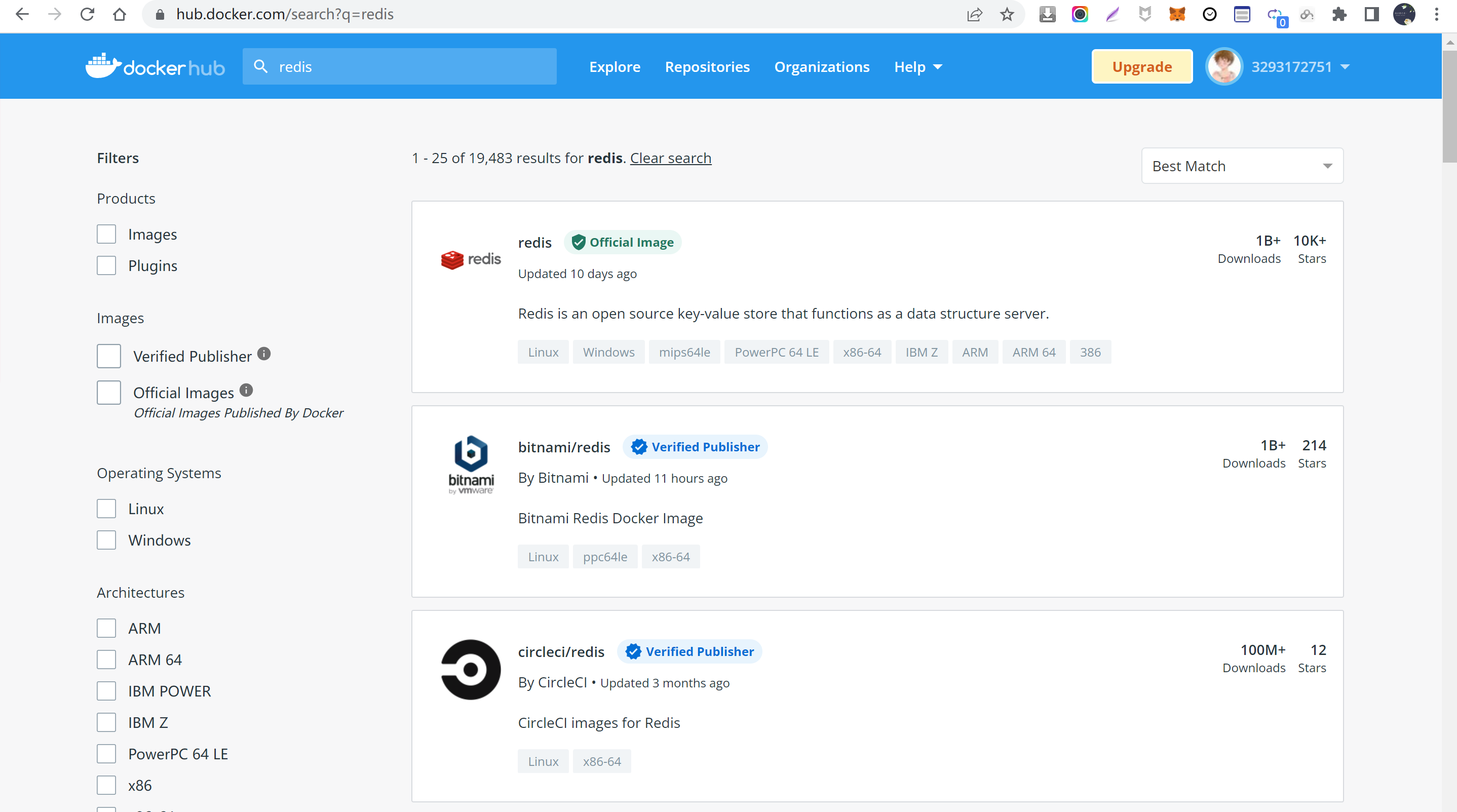This screenshot has width=1457, height=812.
Task: Expand the Help dropdown menu
Action: tap(918, 67)
